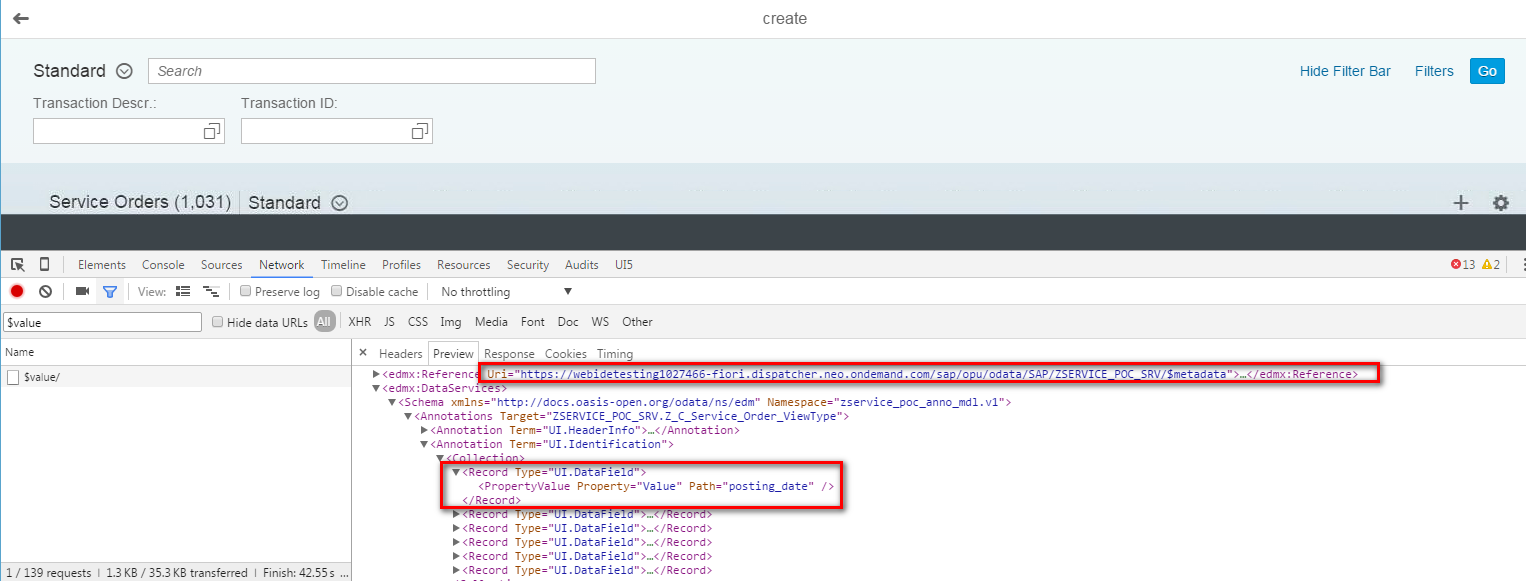Collapse the Schema xmlns node

(x=393, y=402)
